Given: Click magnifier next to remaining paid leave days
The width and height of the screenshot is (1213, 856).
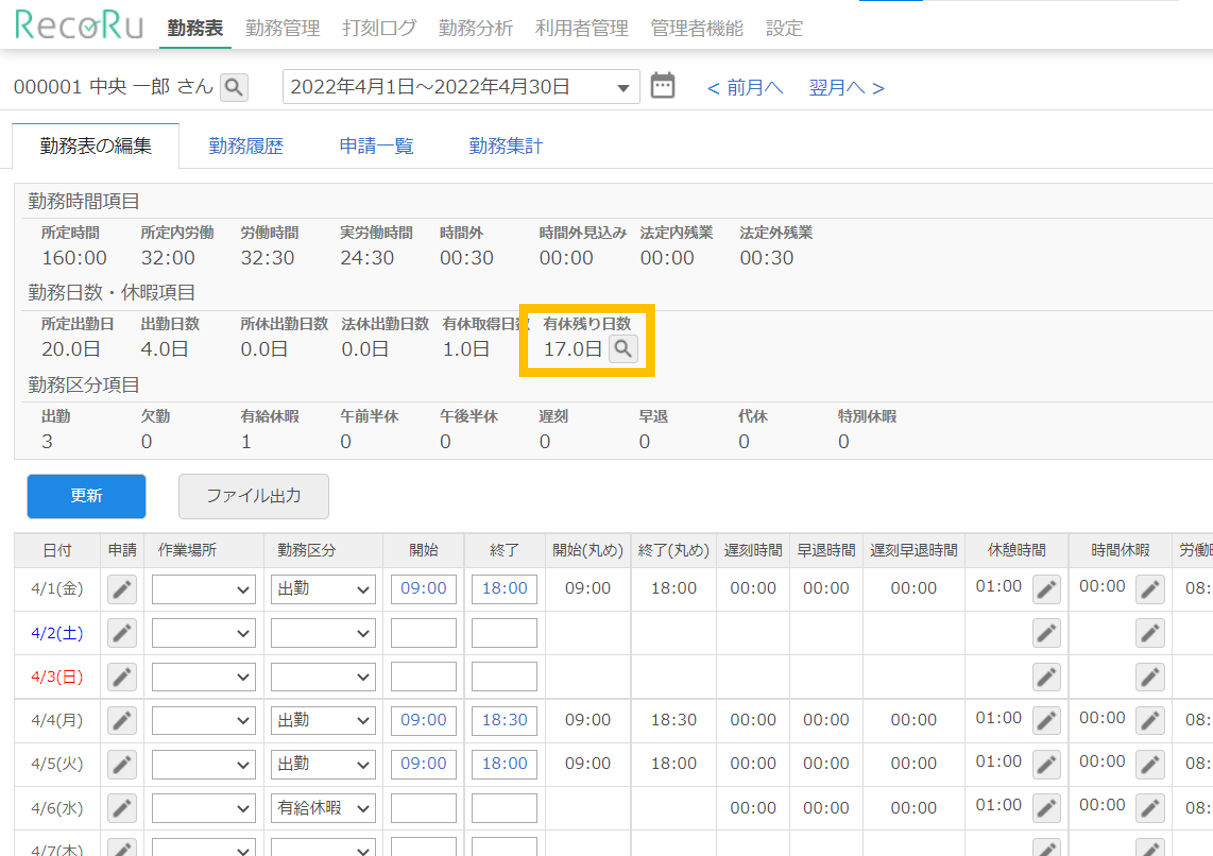Looking at the screenshot, I should coord(623,349).
